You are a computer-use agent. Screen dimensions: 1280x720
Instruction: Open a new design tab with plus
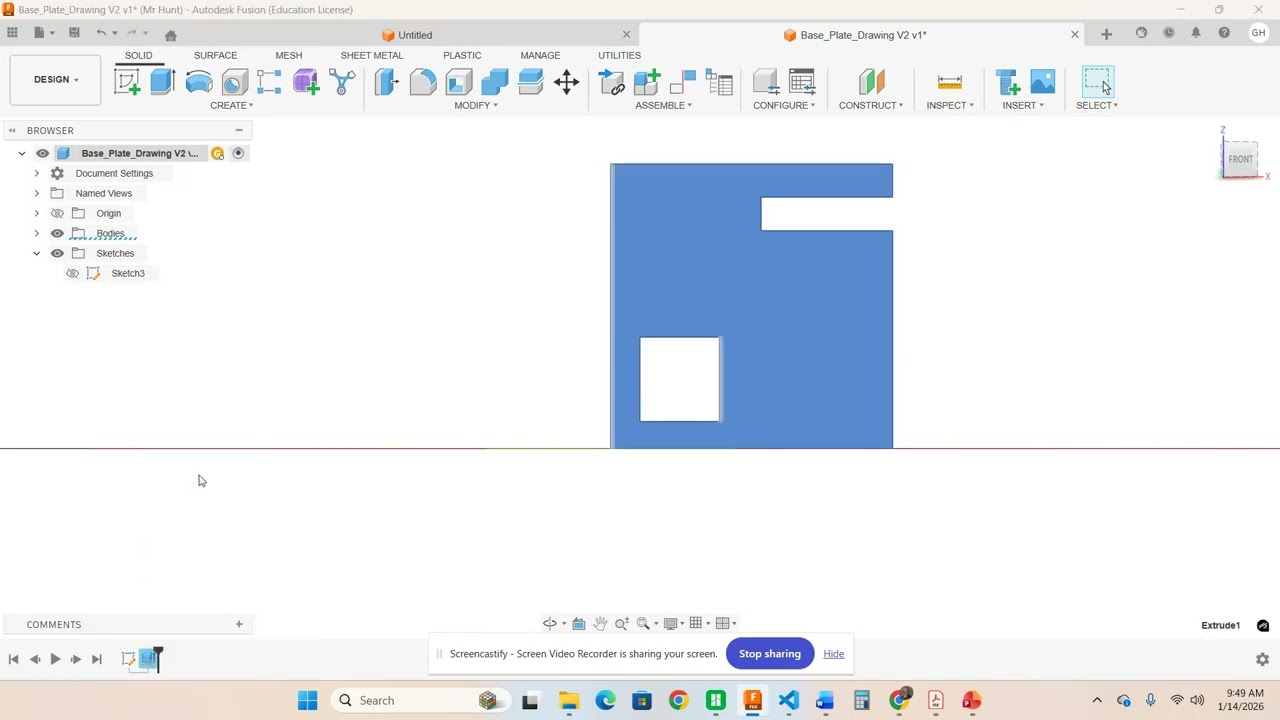1106,34
